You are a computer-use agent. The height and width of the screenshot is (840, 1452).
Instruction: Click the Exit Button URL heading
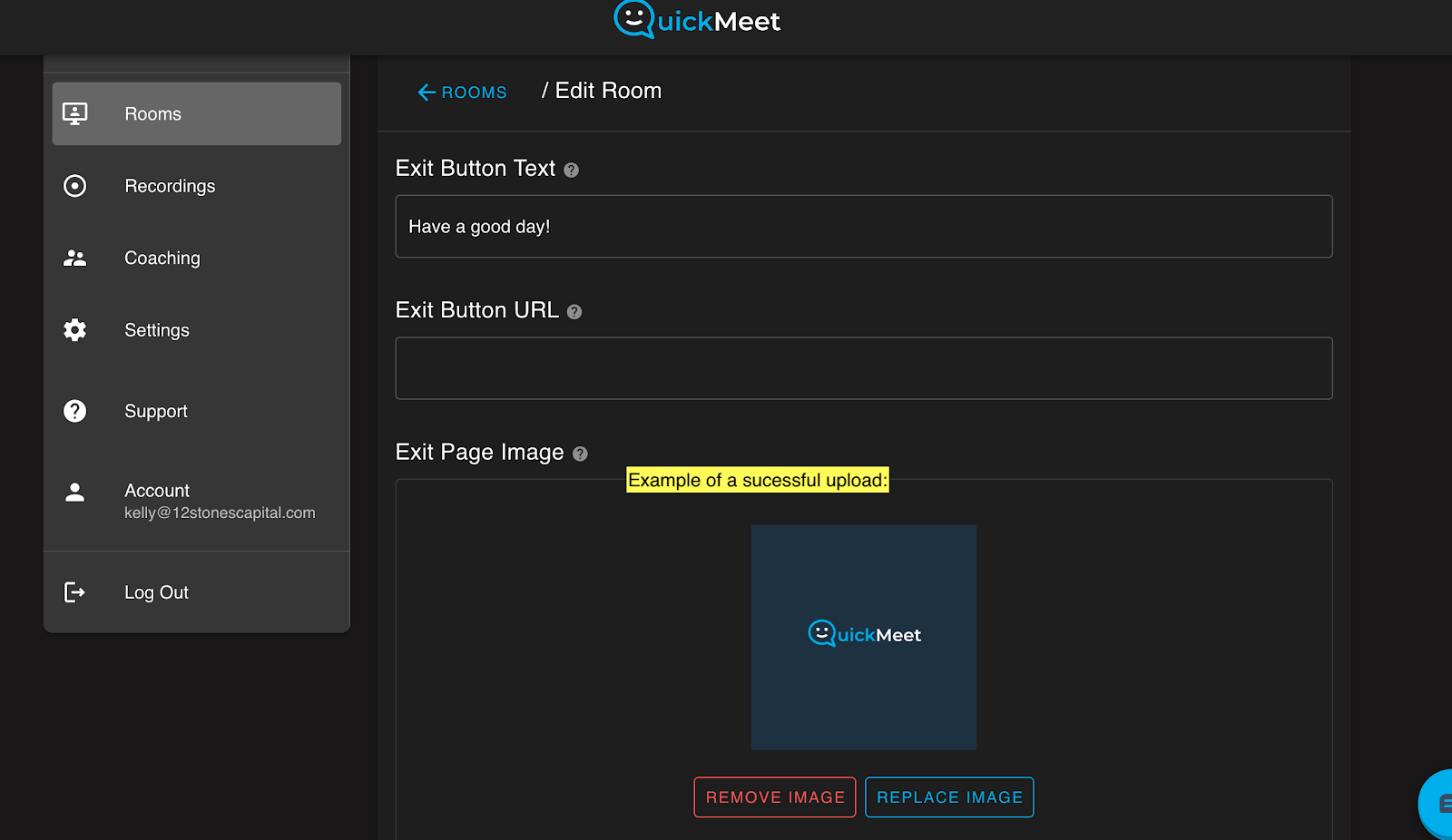pyautogui.click(x=477, y=310)
